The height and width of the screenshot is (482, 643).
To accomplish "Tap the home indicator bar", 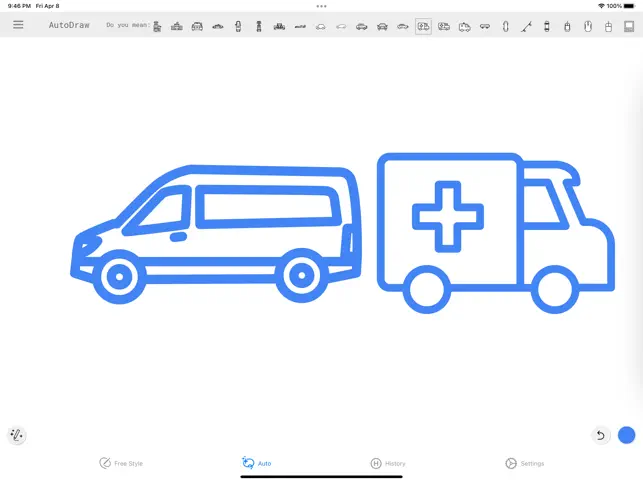I will (x=322, y=477).
